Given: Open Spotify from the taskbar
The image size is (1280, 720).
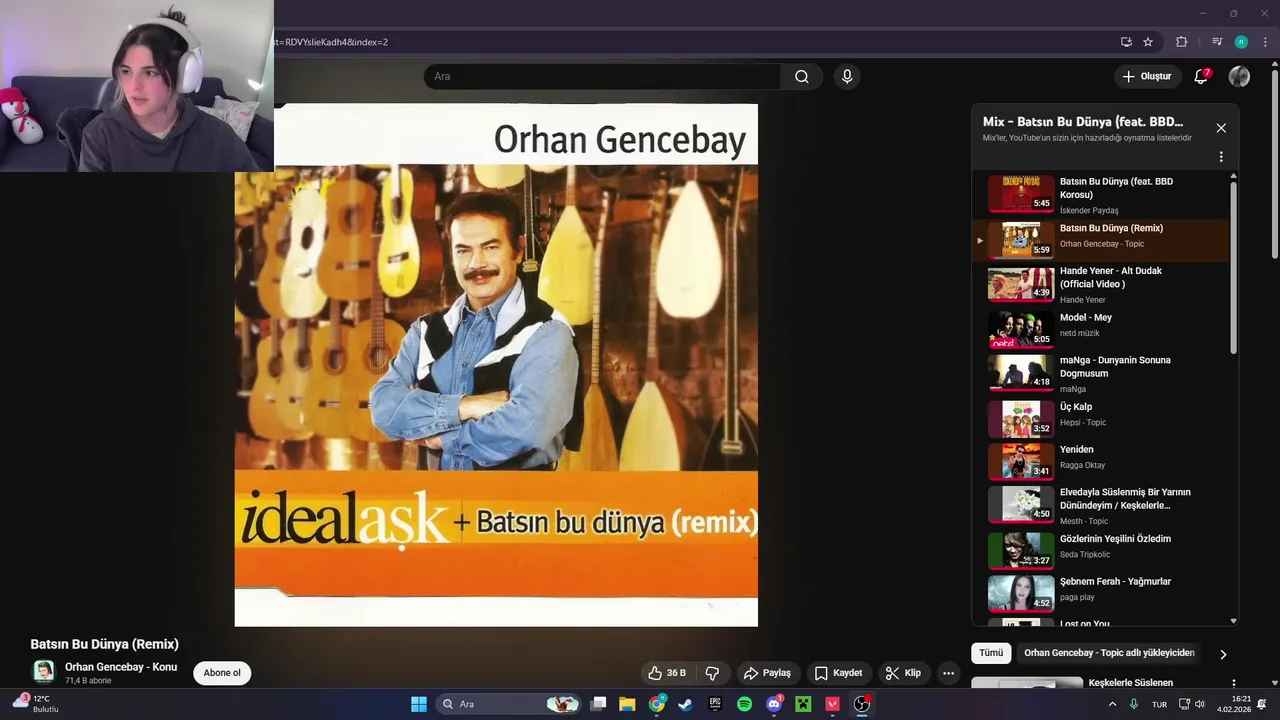Looking at the screenshot, I should click(x=744, y=704).
